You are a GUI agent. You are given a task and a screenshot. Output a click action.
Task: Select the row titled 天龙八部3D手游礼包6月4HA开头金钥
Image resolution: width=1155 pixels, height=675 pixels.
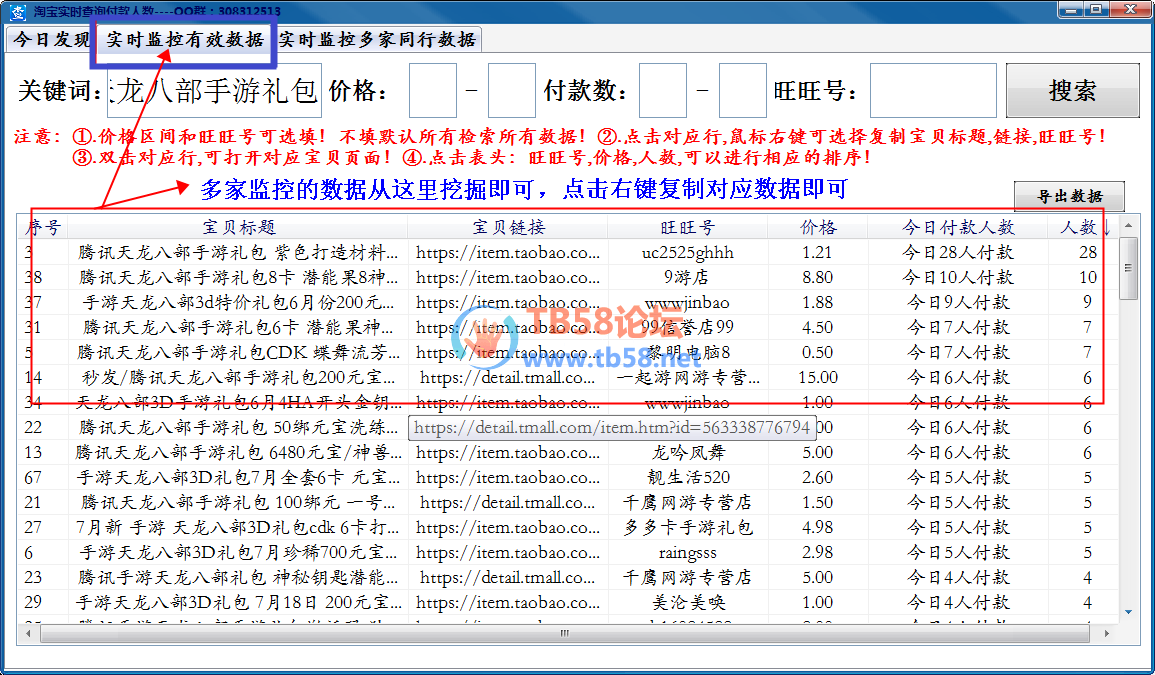567,402
